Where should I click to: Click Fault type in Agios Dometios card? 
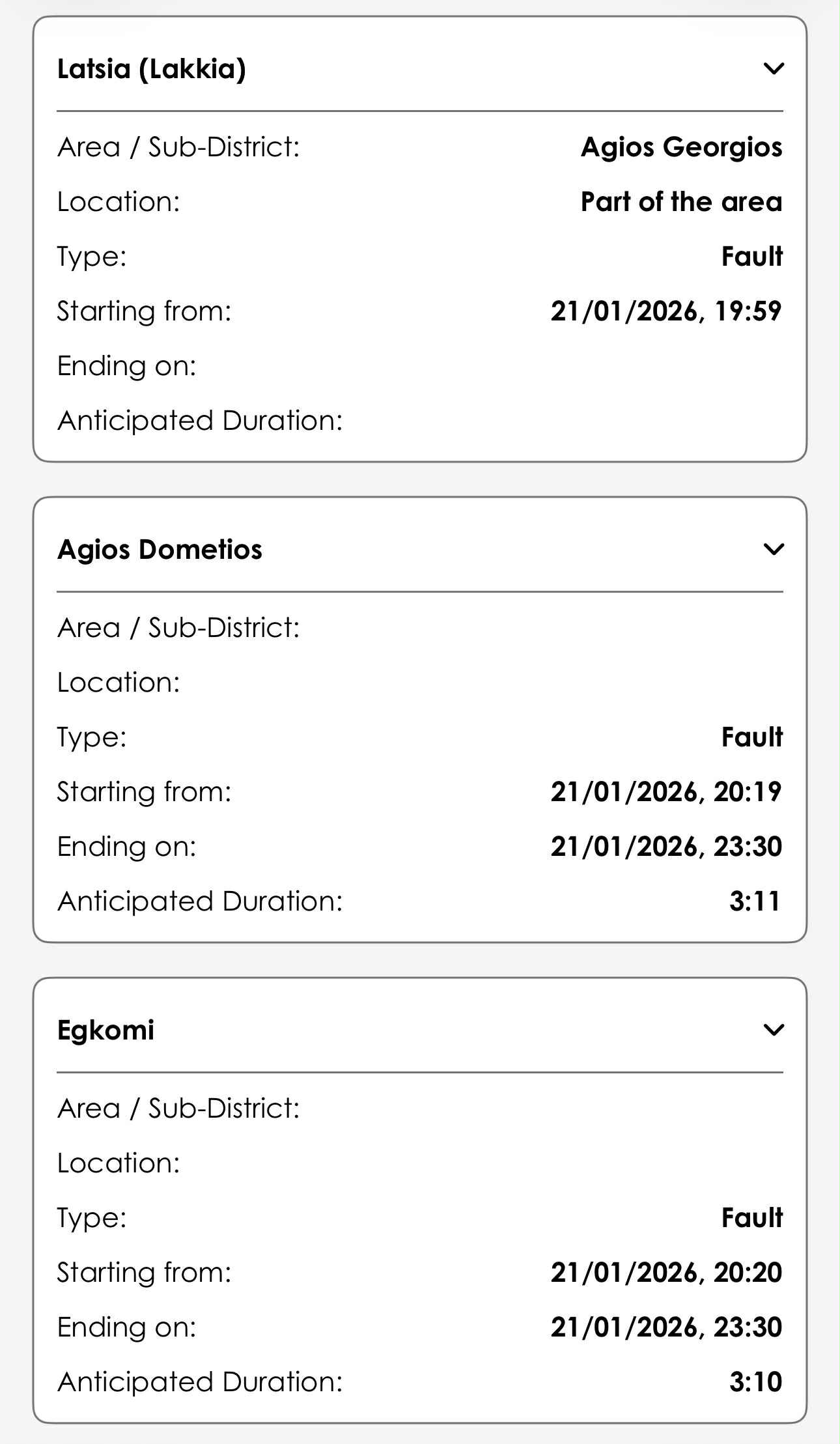(751, 737)
